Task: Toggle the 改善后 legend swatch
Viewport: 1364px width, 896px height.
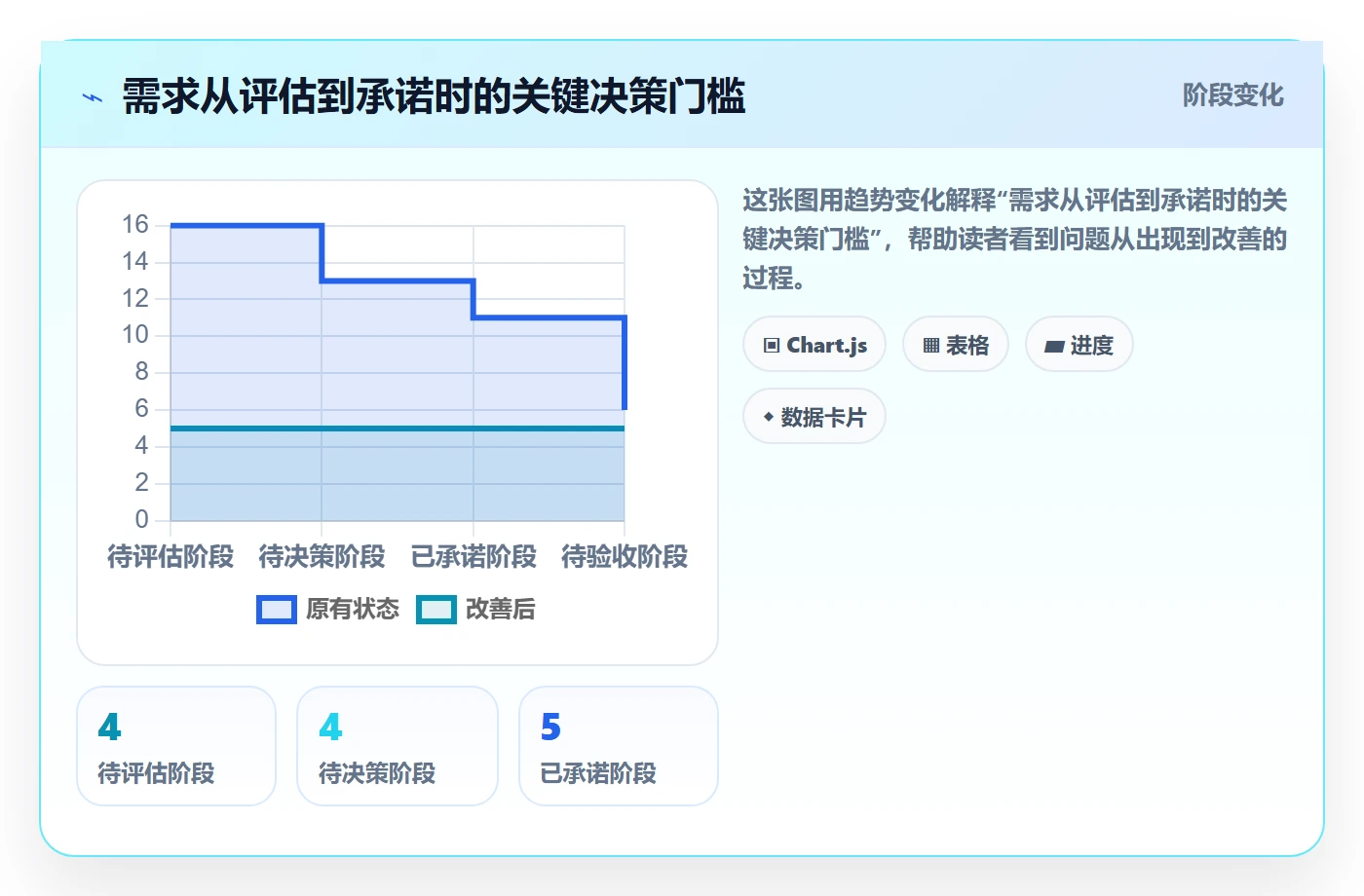Action: (436, 610)
